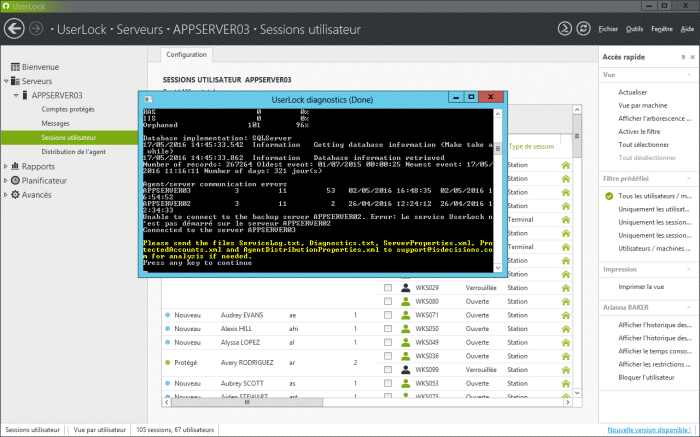Collapse the Impression section
This screenshot has width=700, height=437.
(x=688, y=269)
